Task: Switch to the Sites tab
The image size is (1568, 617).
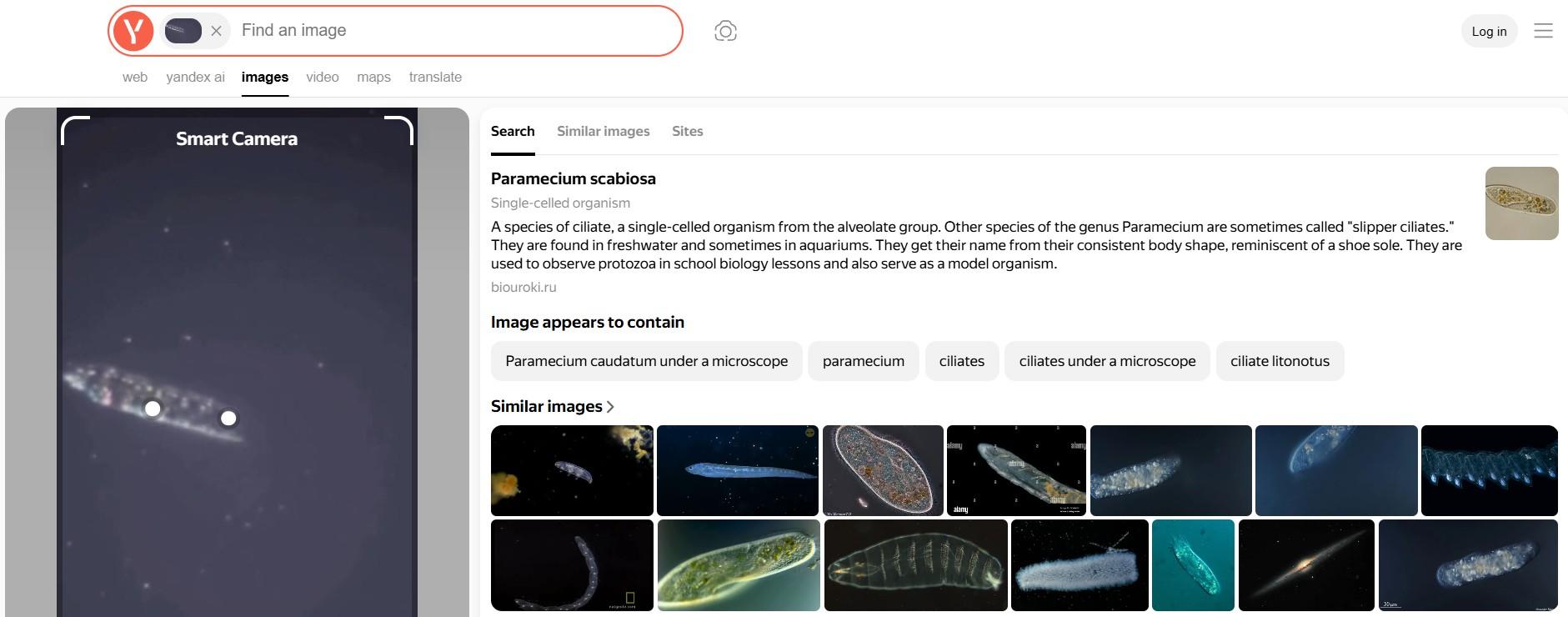Action: tap(687, 131)
